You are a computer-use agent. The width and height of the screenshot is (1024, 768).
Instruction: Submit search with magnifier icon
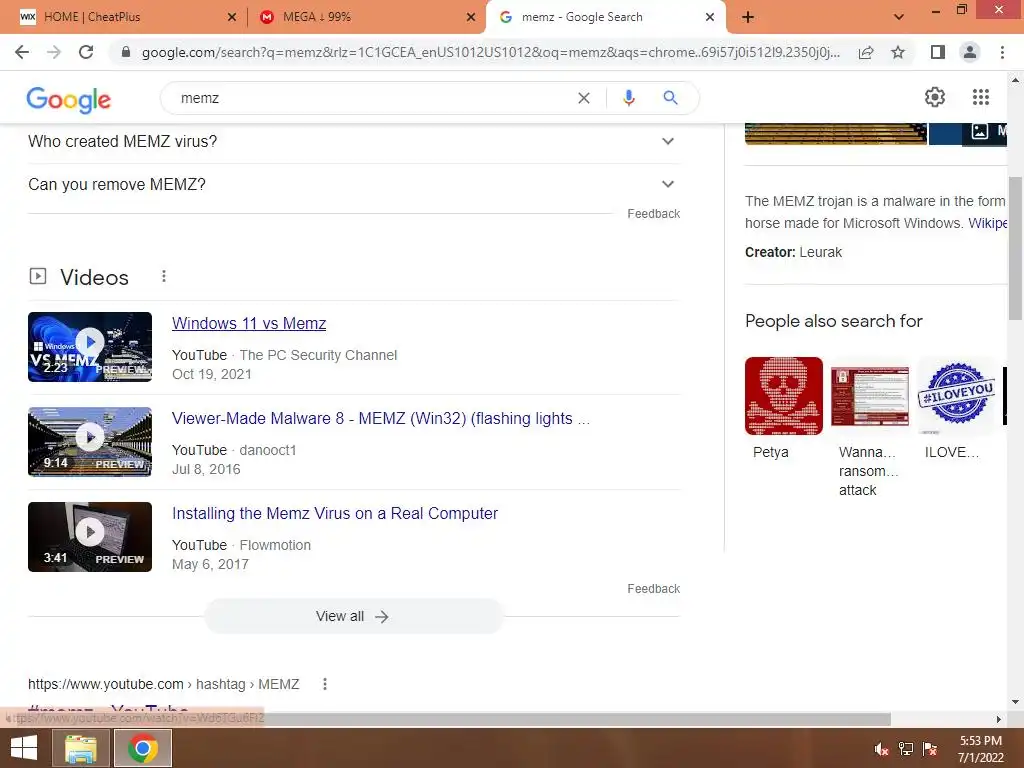pos(670,98)
